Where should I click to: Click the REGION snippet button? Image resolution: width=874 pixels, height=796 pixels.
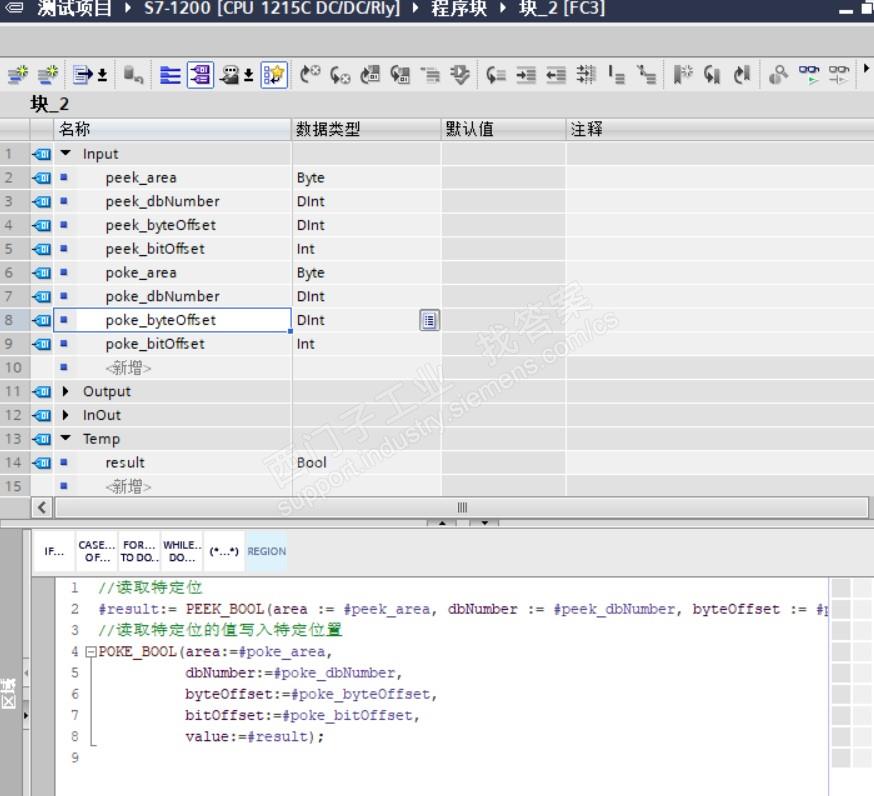[x=266, y=551]
